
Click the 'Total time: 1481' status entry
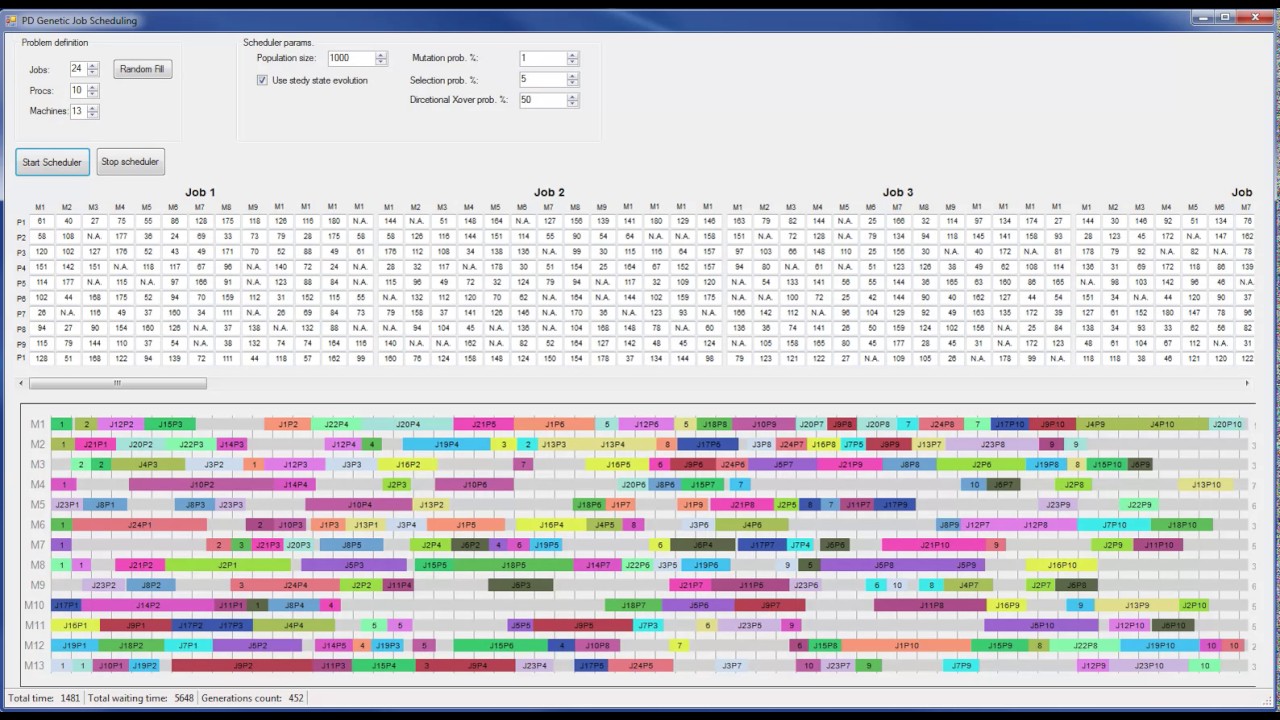[x=44, y=698]
